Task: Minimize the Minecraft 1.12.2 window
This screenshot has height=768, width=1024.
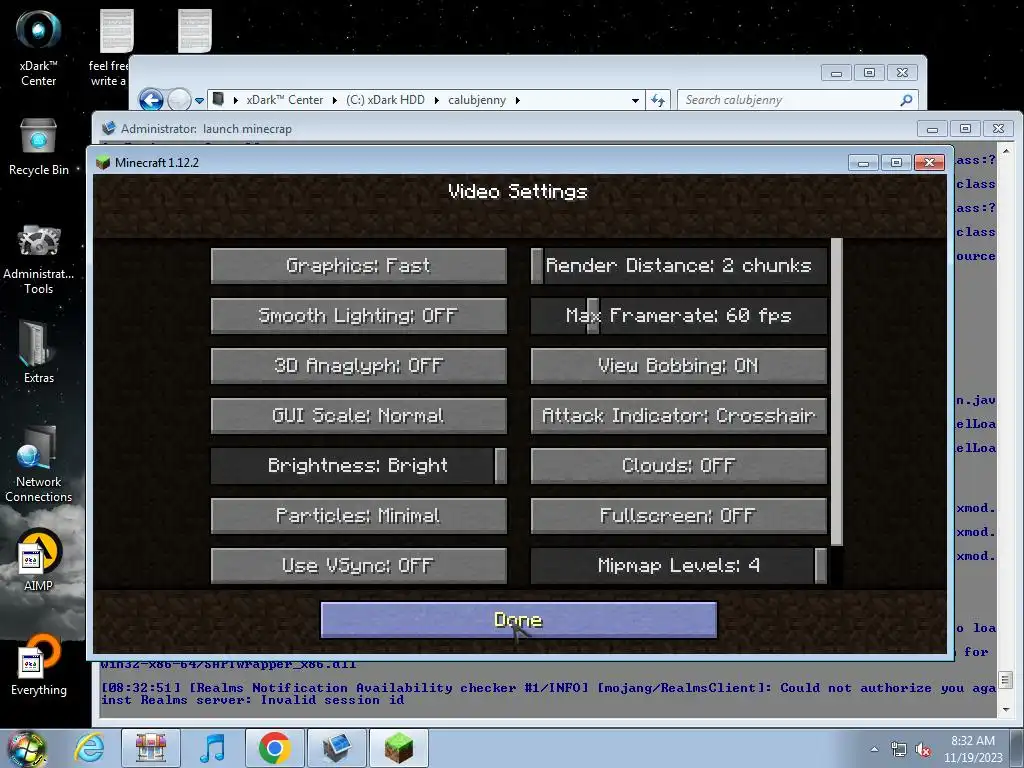Action: pos(863,163)
